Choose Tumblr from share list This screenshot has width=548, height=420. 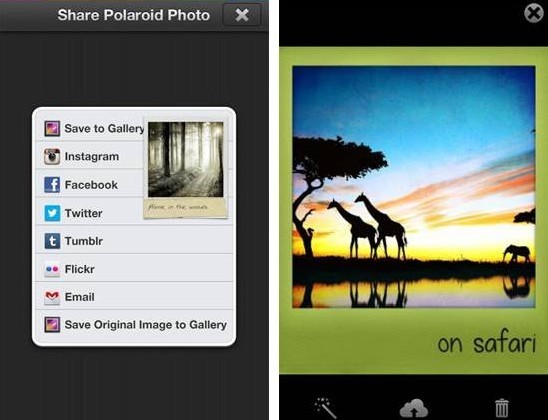click(x=134, y=241)
